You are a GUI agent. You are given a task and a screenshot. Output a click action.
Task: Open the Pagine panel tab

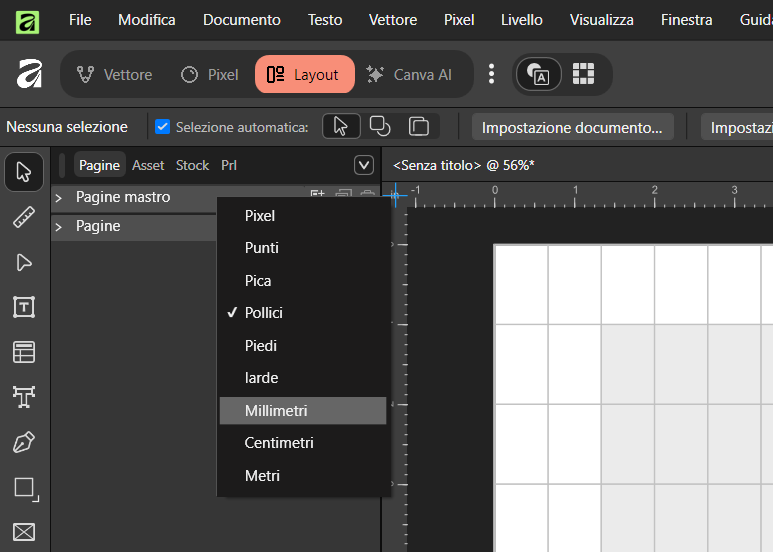(100, 165)
